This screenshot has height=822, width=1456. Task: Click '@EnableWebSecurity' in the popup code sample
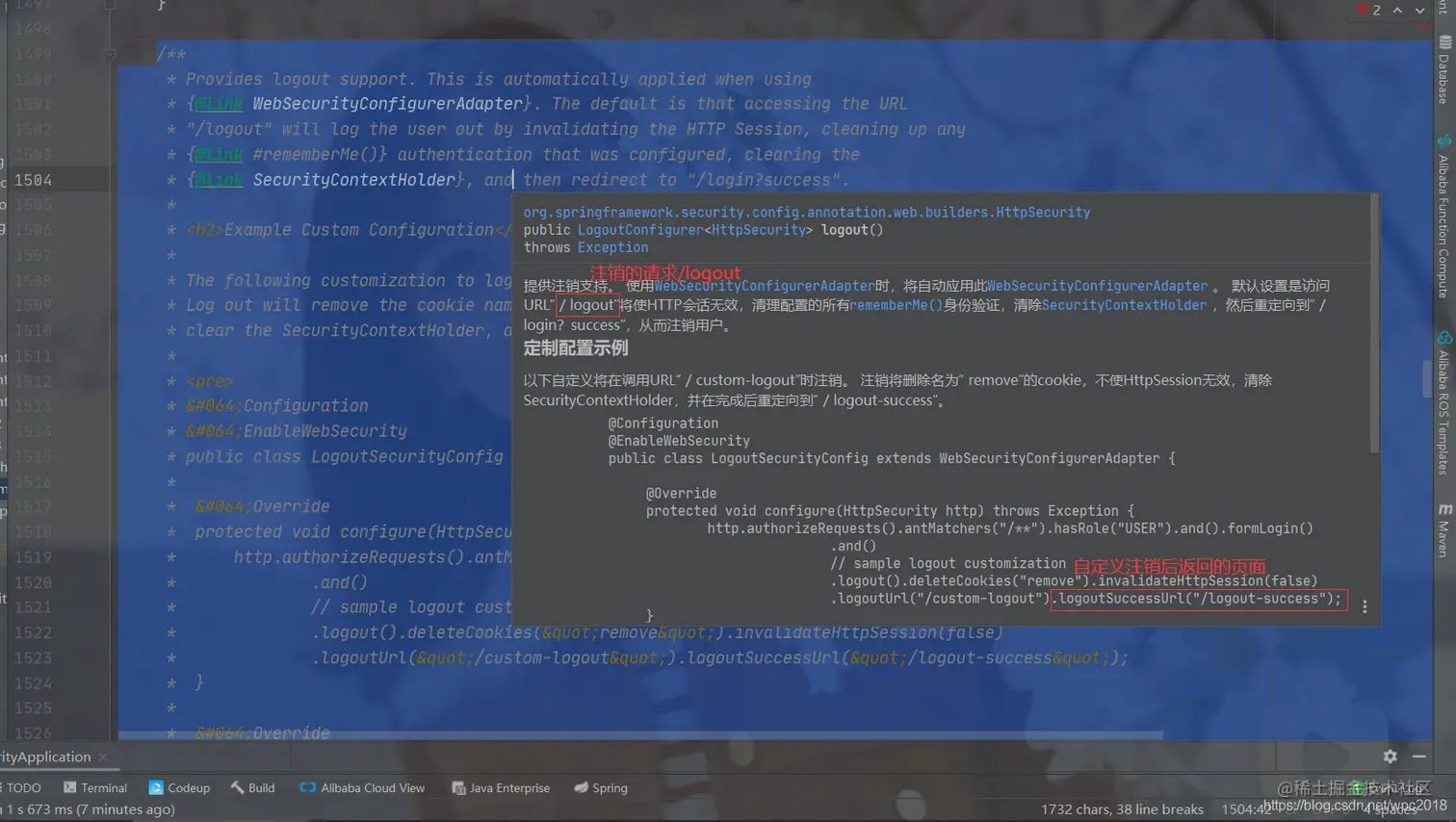point(679,441)
